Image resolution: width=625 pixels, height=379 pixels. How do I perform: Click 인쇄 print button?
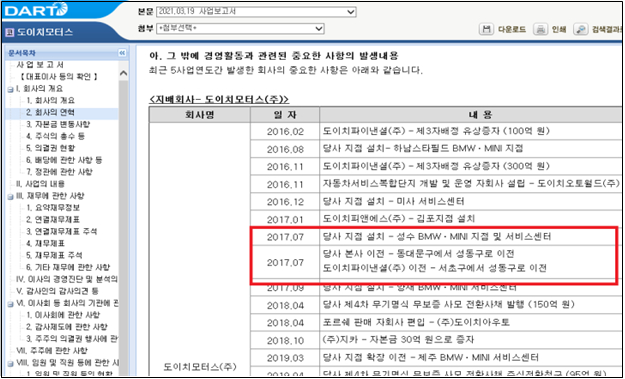(x=558, y=29)
